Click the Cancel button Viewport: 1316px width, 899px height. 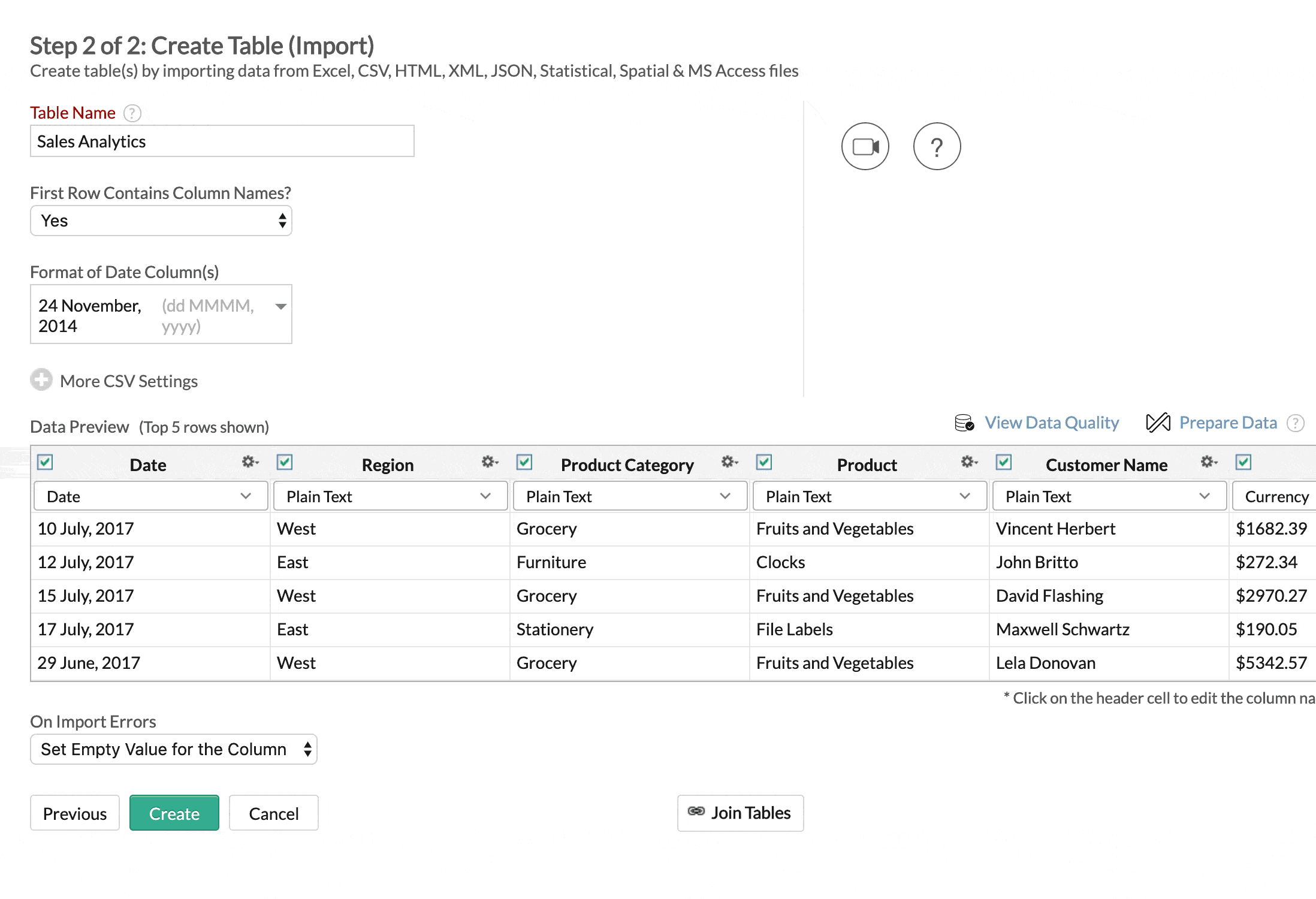pos(273,813)
